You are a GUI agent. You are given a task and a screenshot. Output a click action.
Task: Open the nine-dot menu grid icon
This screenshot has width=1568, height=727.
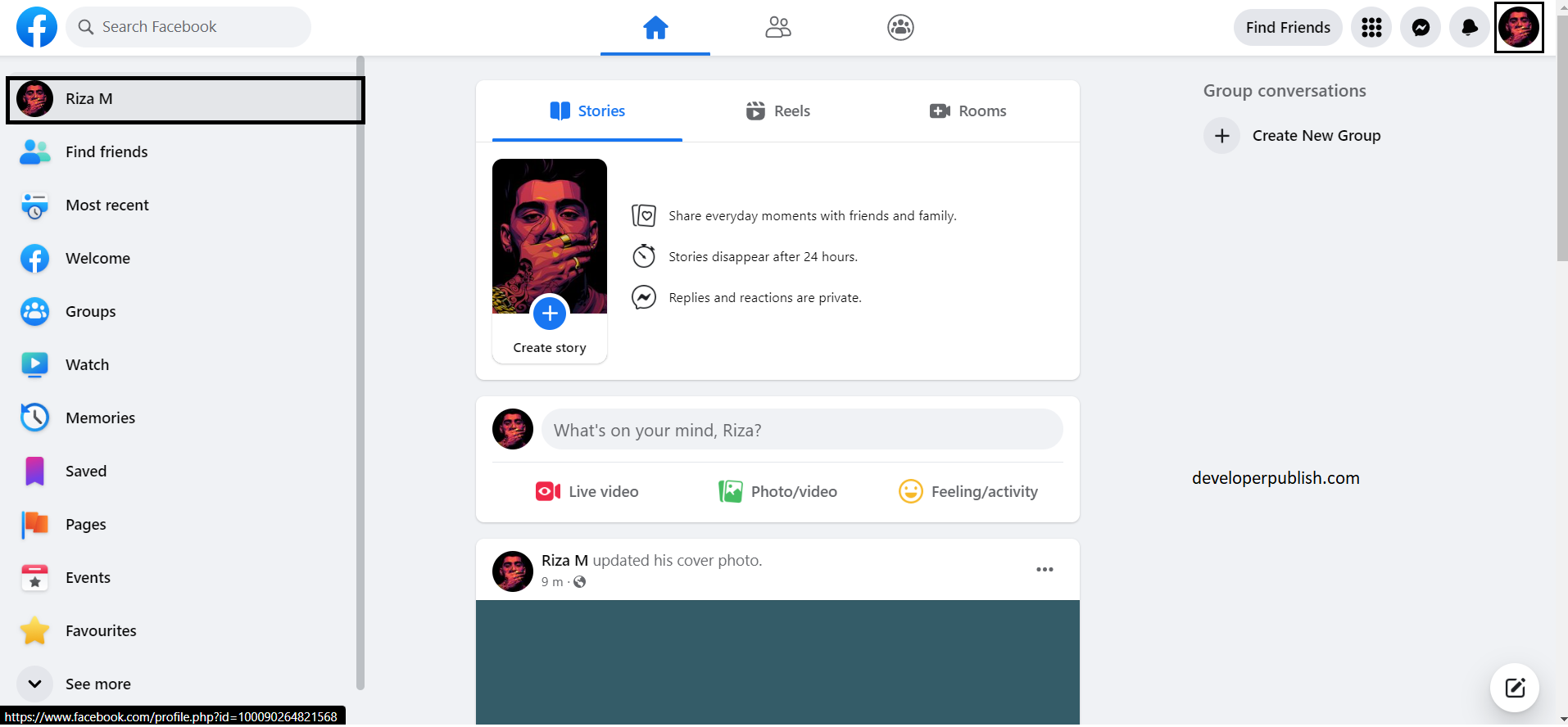[1371, 28]
